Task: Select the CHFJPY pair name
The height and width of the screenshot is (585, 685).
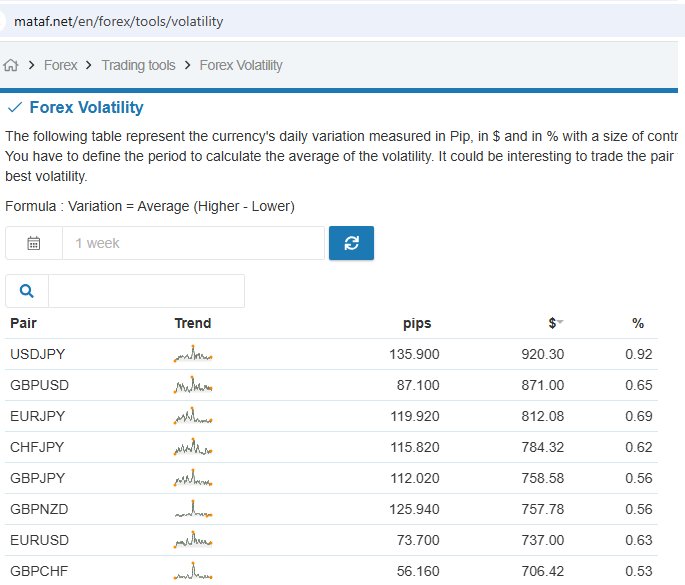Action: point(37,447)
